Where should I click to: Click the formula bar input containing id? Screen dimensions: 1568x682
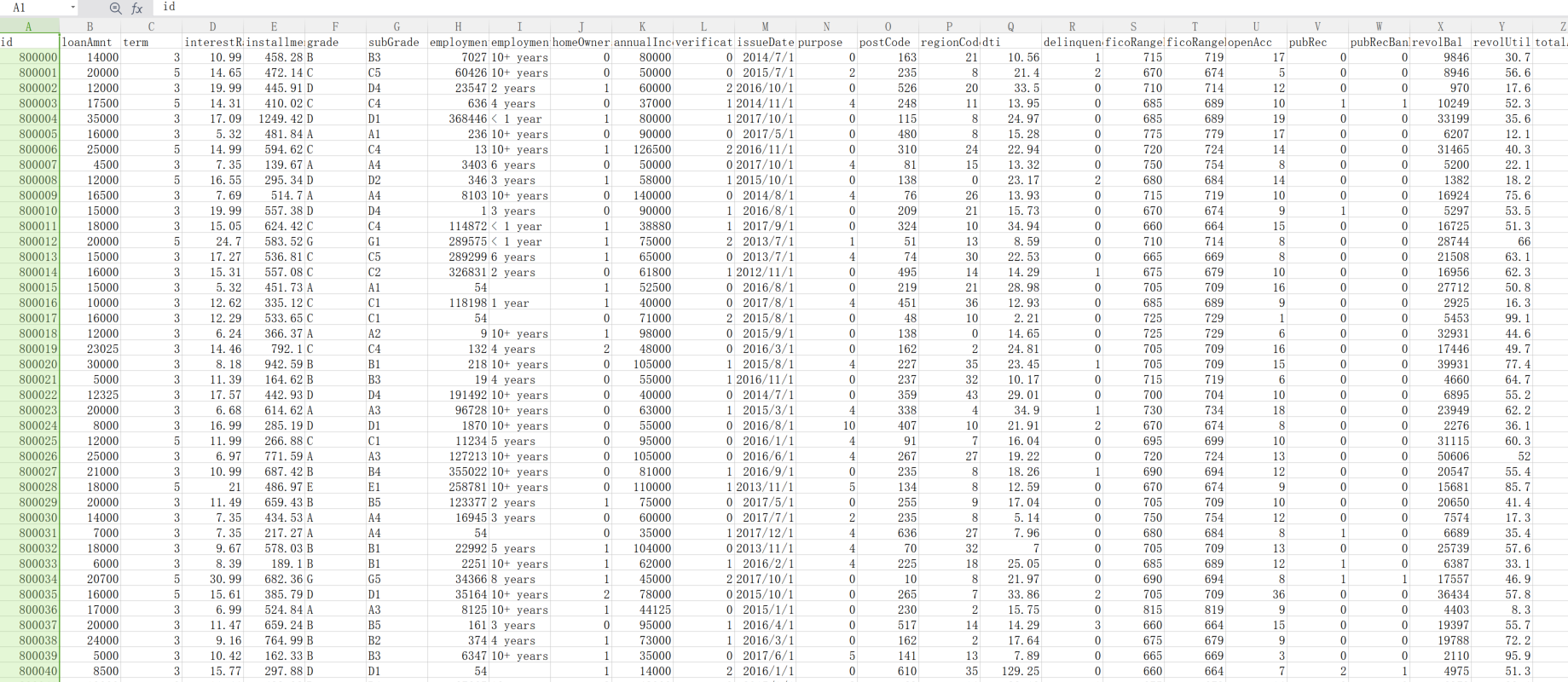pos(859,7)
